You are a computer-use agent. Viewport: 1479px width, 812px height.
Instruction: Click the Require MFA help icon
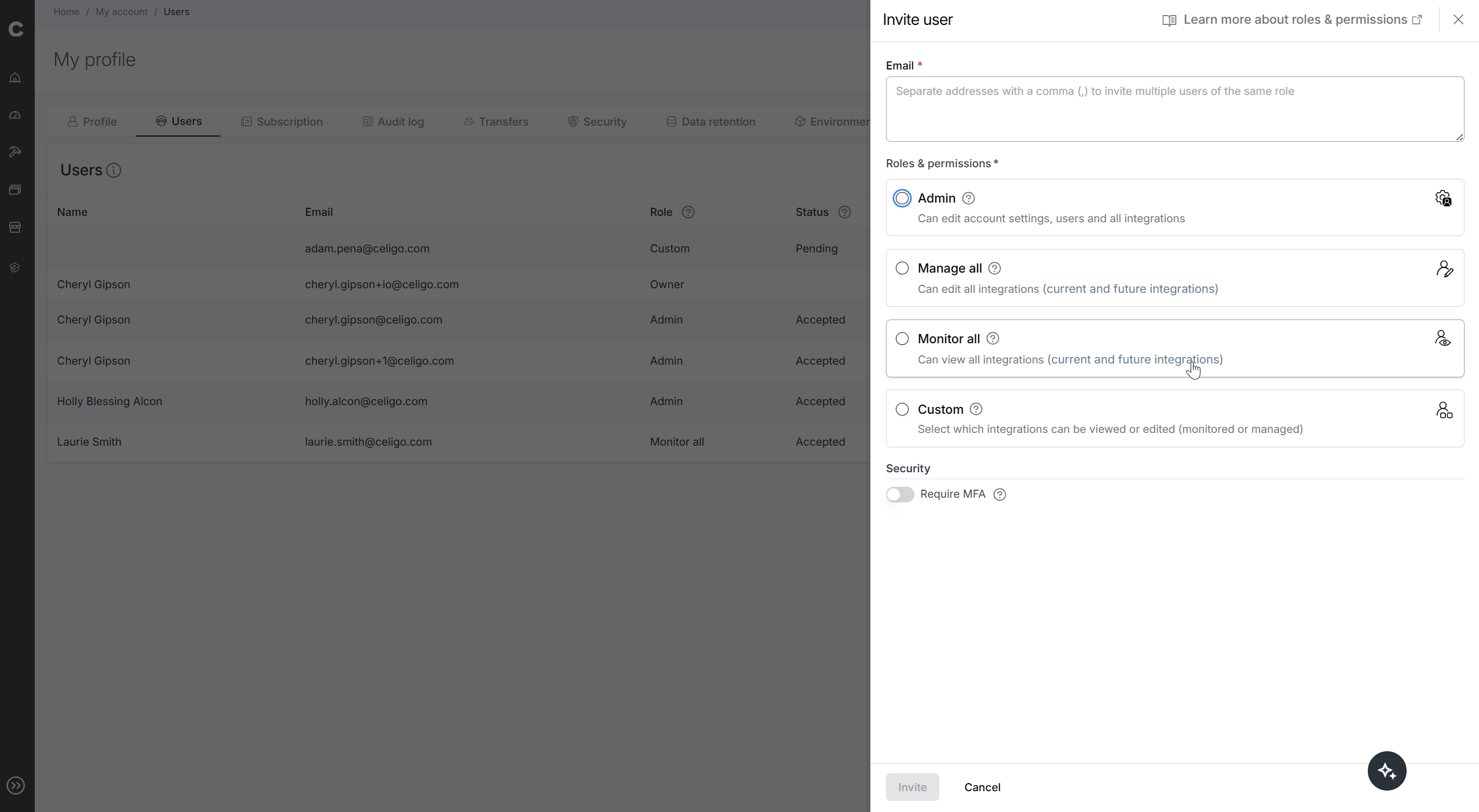point(1000,494)
